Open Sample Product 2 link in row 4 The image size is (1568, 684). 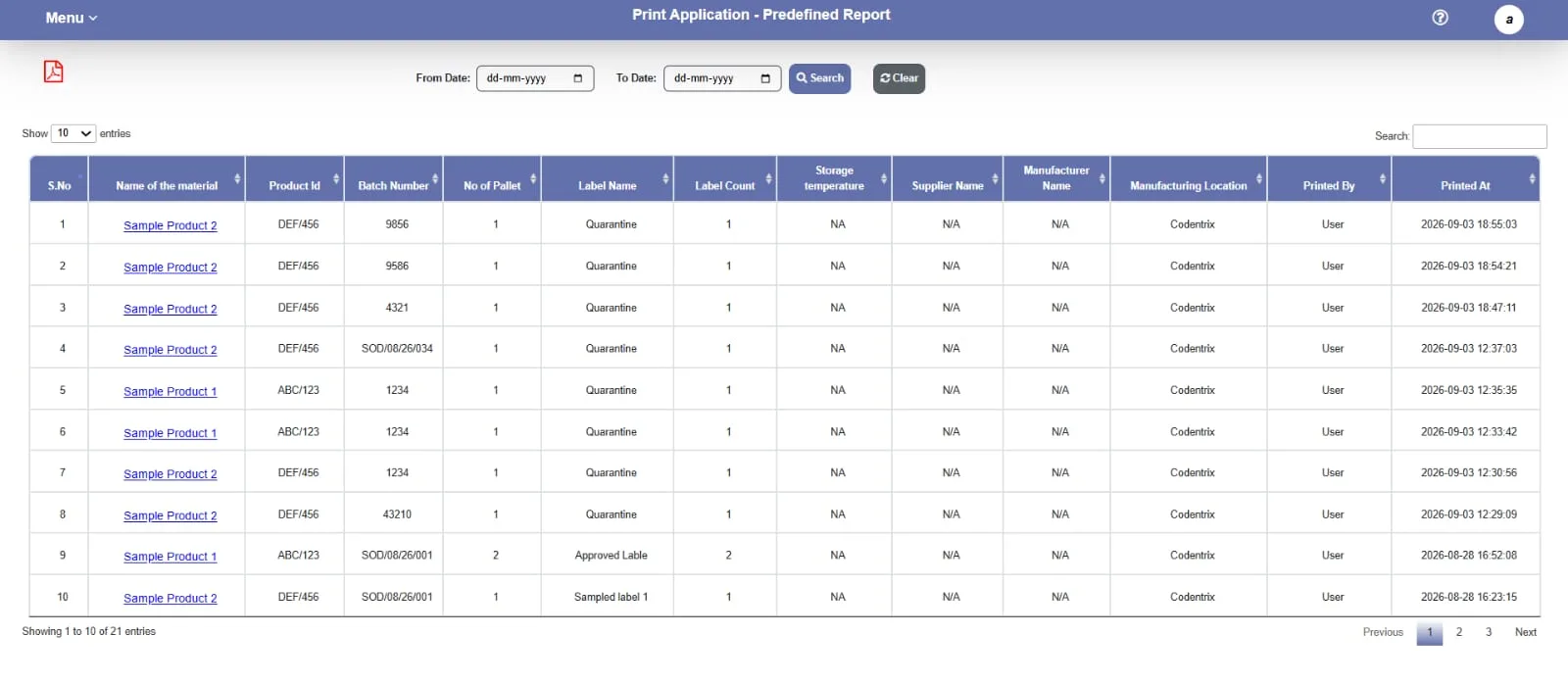coord(171,350)
